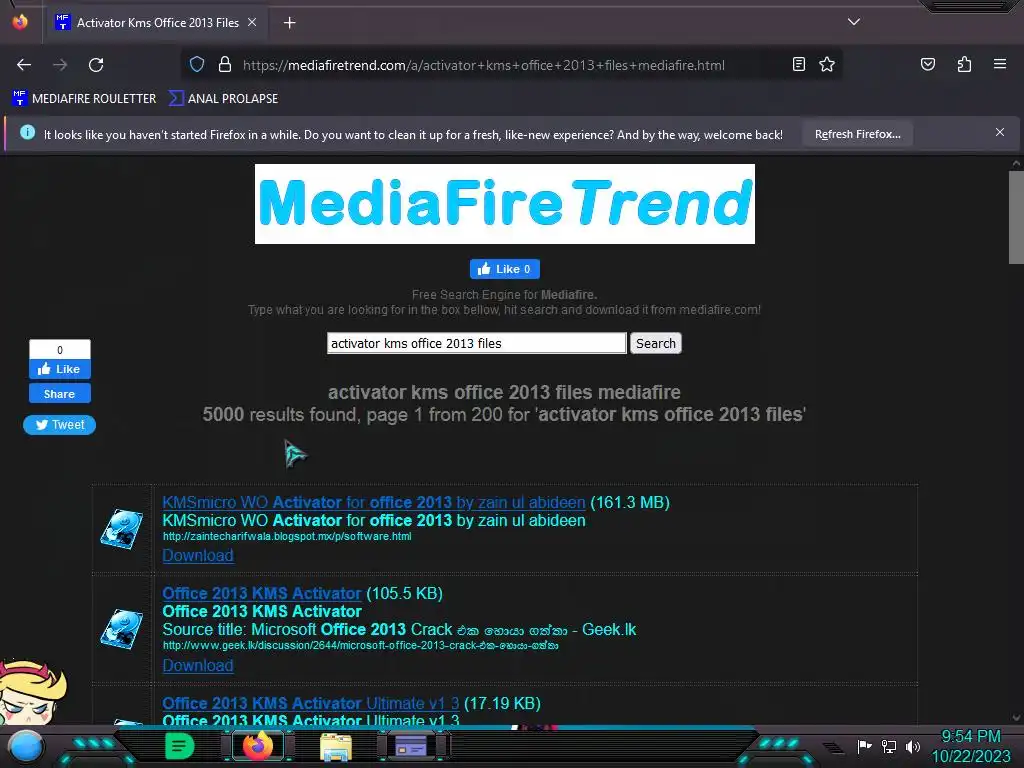Click the Refresh Firefox button
1024x768 pixels.
point(857,135)
